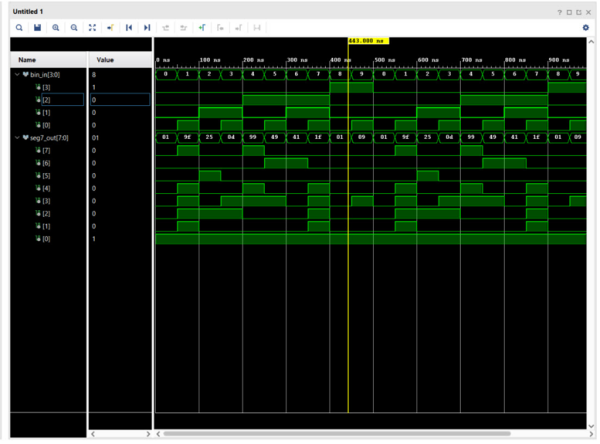Click the Name column header
Image resolution: width=600 pixels, height=444 pixels.
[48, 60]
